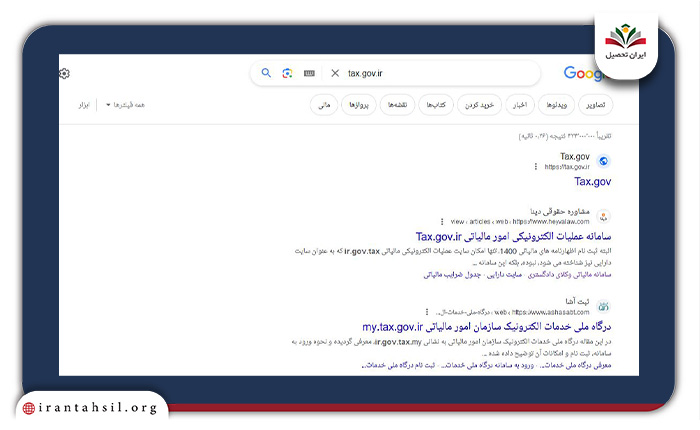Select the مالی (Finance) filter

(324, 105)
